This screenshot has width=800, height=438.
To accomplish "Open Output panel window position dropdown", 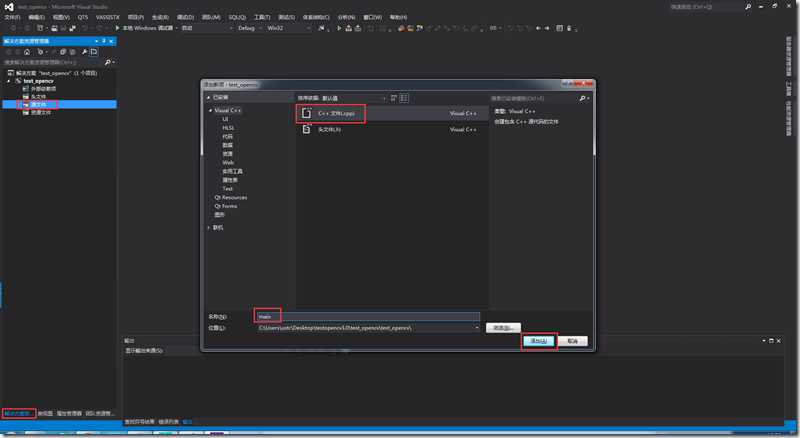I will click(x=764, y=340).
